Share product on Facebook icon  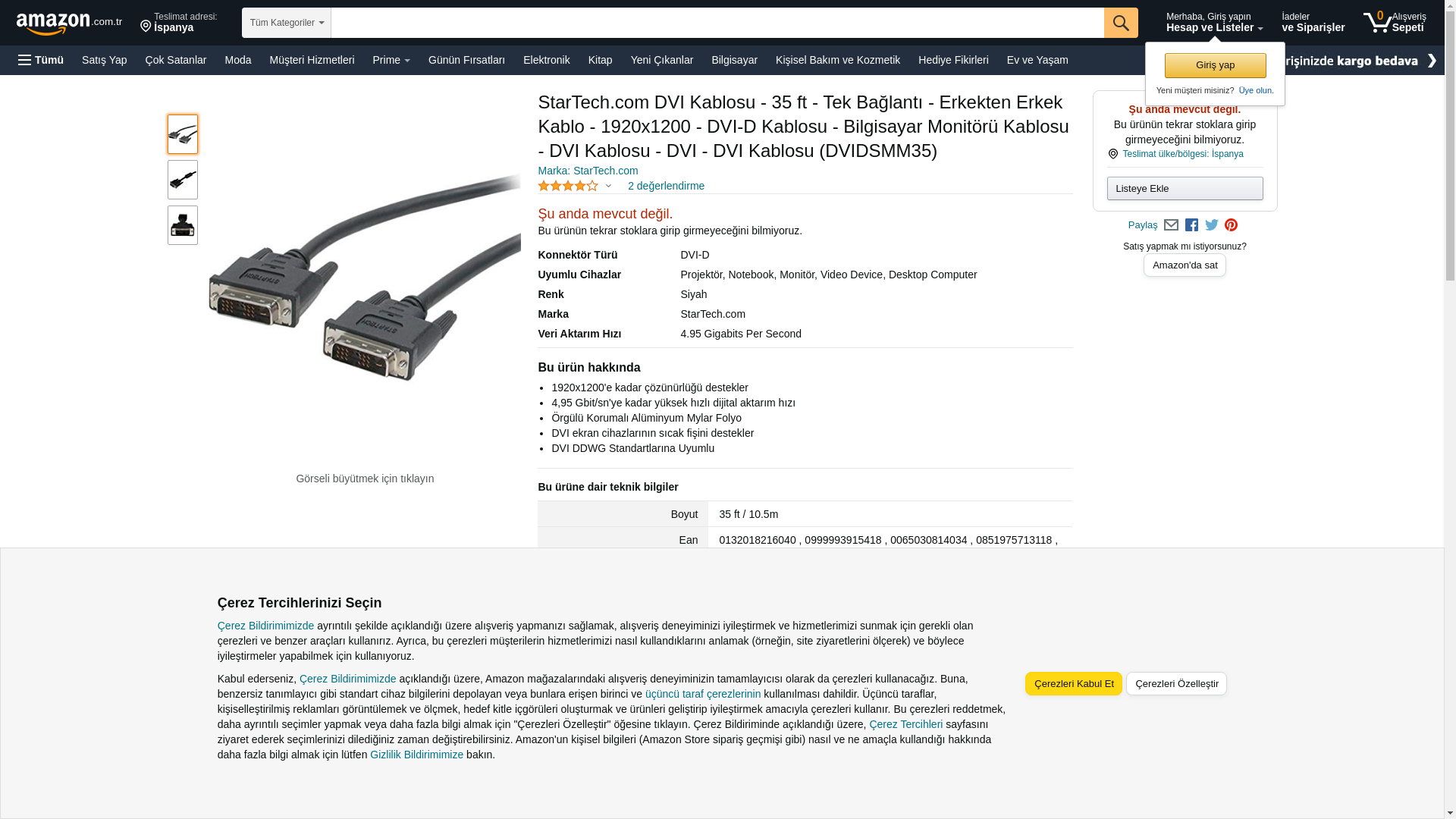(x=1191, y=225)
